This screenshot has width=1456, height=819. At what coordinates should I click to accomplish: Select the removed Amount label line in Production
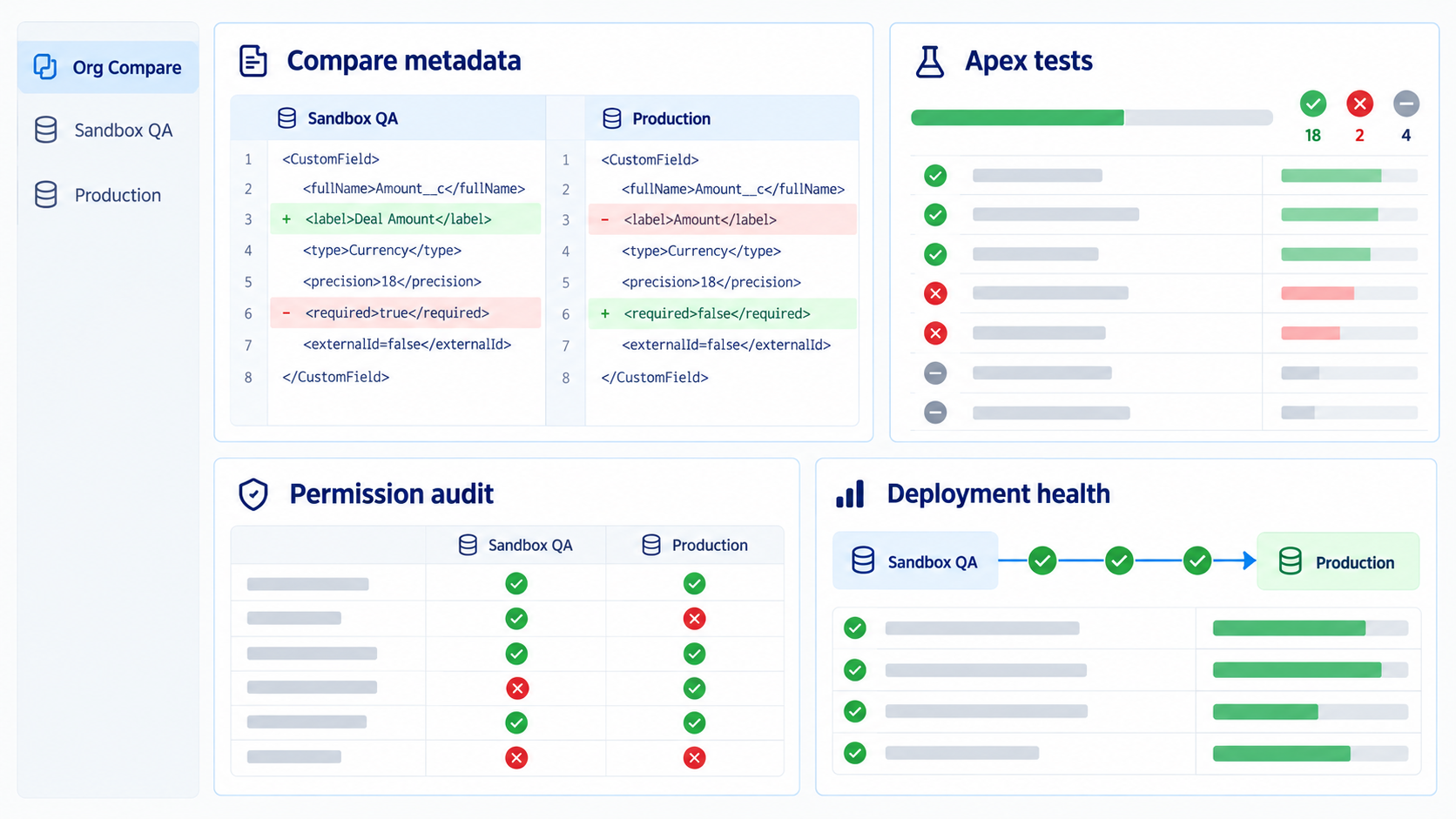(x=723, y=219)
